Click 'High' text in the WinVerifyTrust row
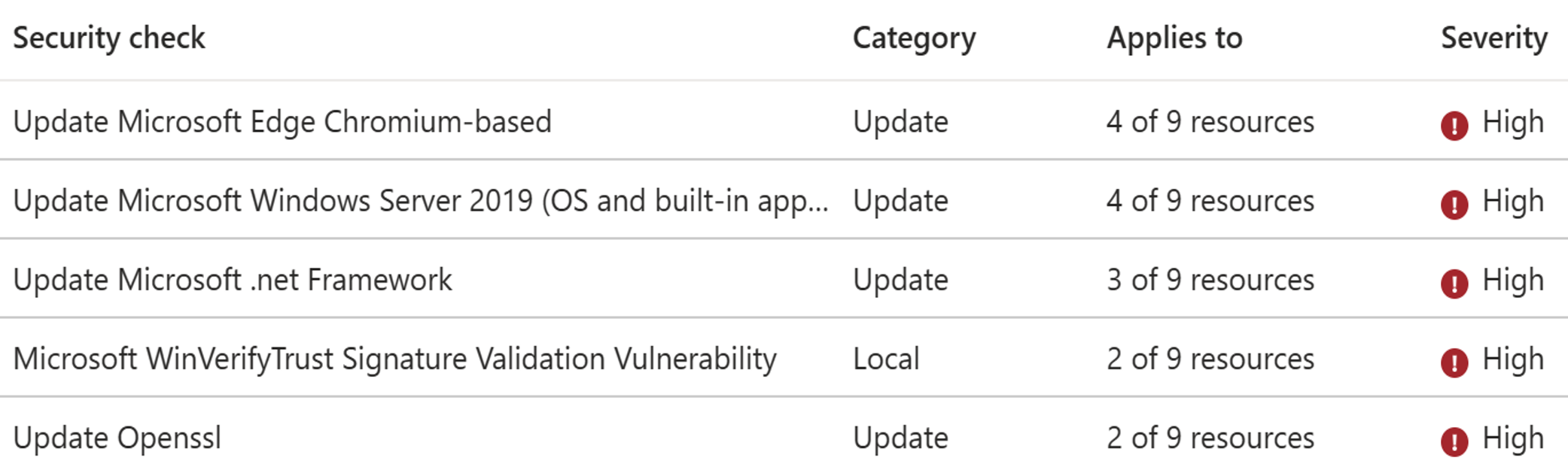1568x473 pixels. [1512, 359]
